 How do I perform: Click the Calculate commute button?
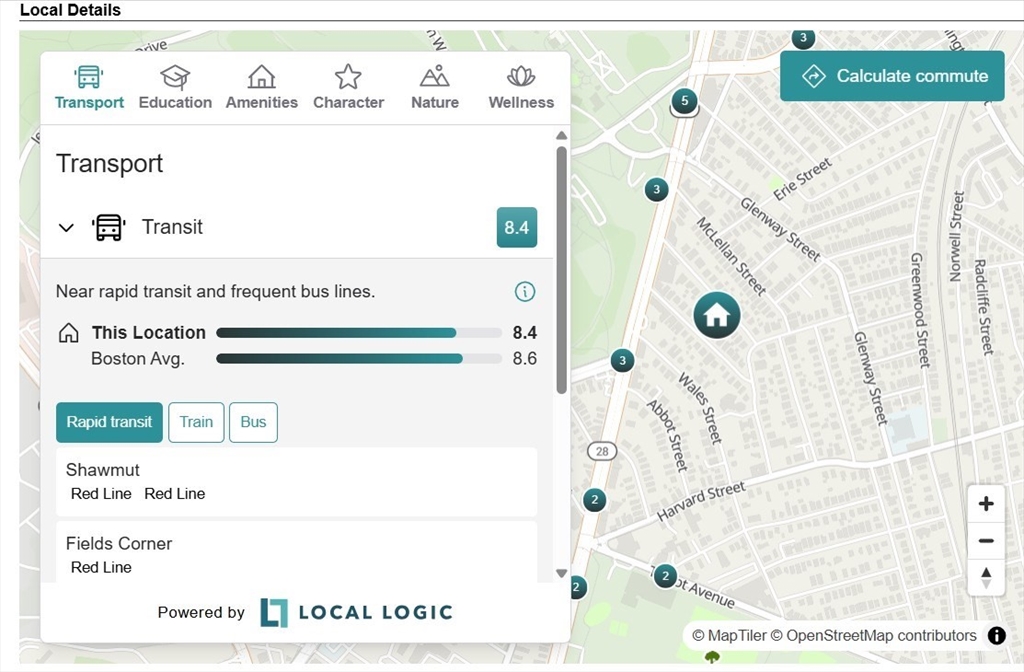tap(892, 76)
